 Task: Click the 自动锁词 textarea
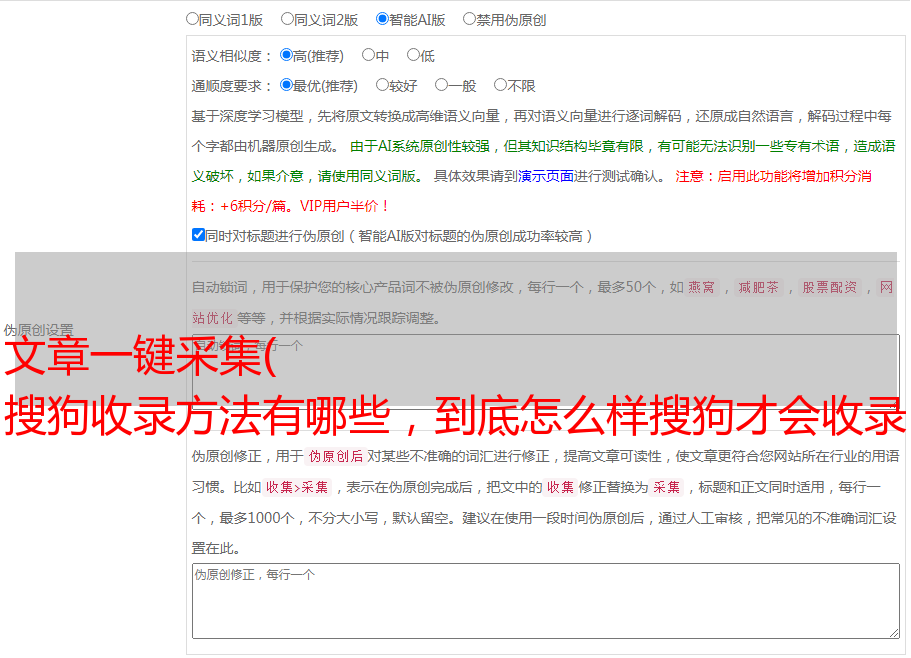point(546,370)
